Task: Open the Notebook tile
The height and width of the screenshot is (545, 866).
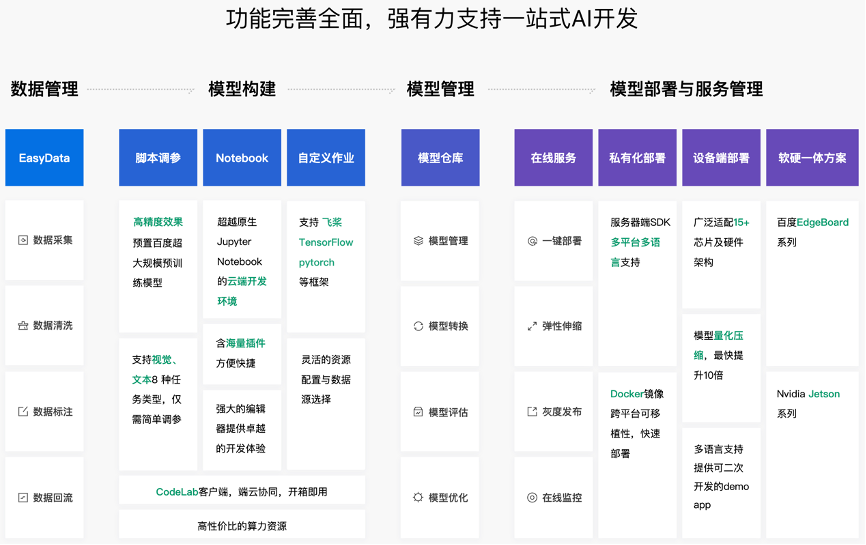Action: (242, 157)
